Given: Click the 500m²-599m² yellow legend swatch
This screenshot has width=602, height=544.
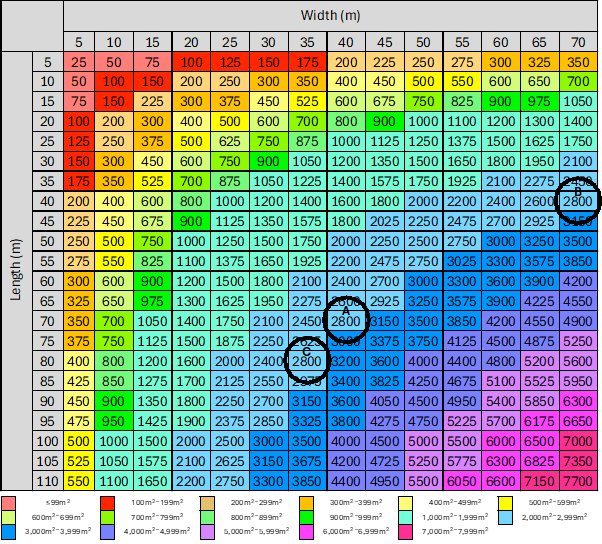Looking at the screenshot, I should [505, 503].
